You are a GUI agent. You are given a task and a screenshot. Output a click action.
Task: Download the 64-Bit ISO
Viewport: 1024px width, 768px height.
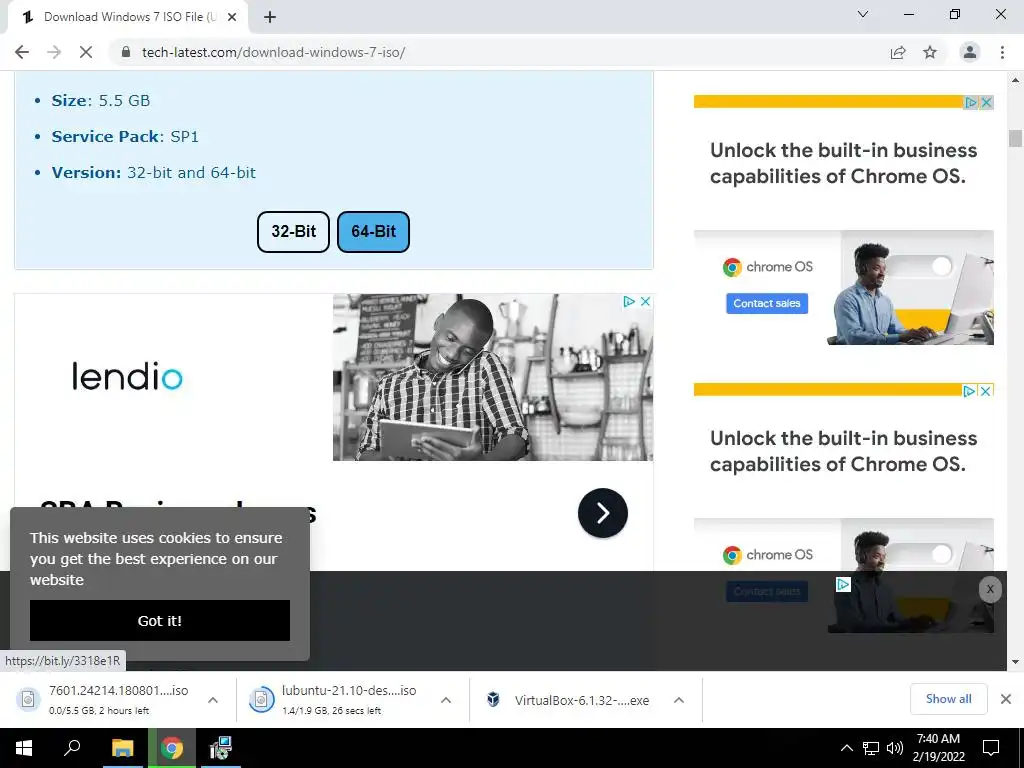point(374,231)
